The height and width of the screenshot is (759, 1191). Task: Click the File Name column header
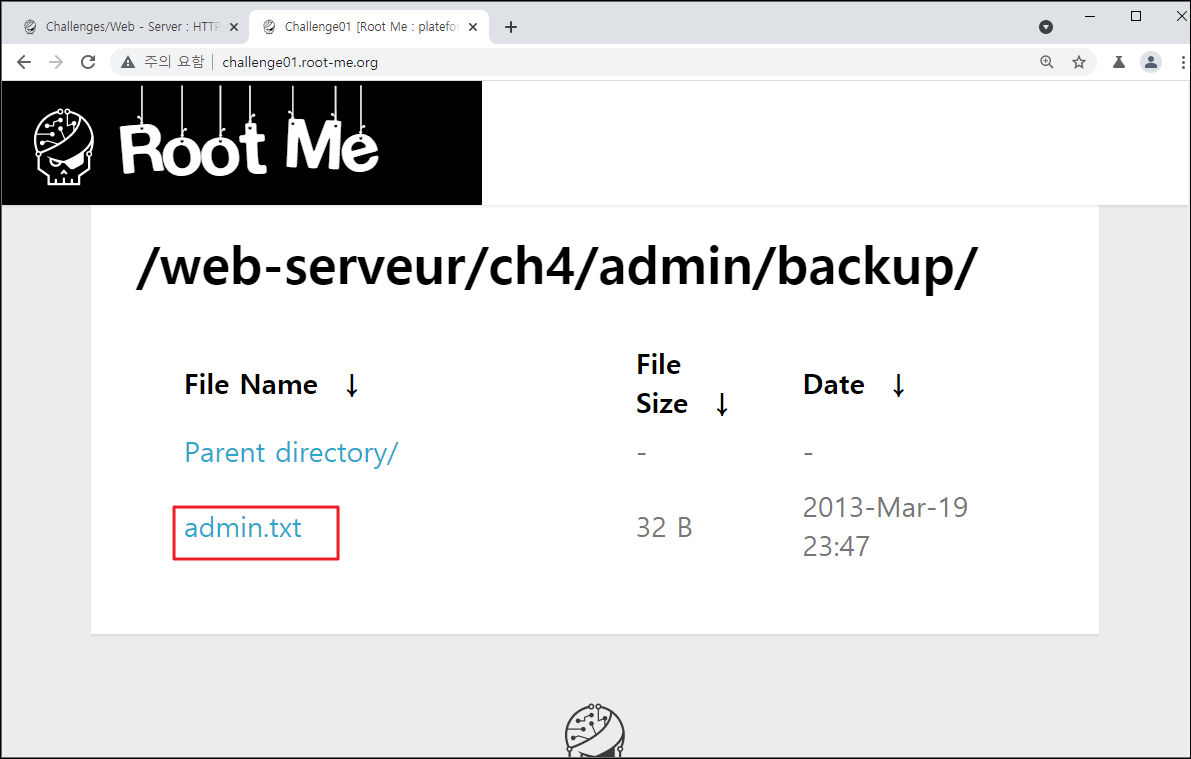(251, 385)
